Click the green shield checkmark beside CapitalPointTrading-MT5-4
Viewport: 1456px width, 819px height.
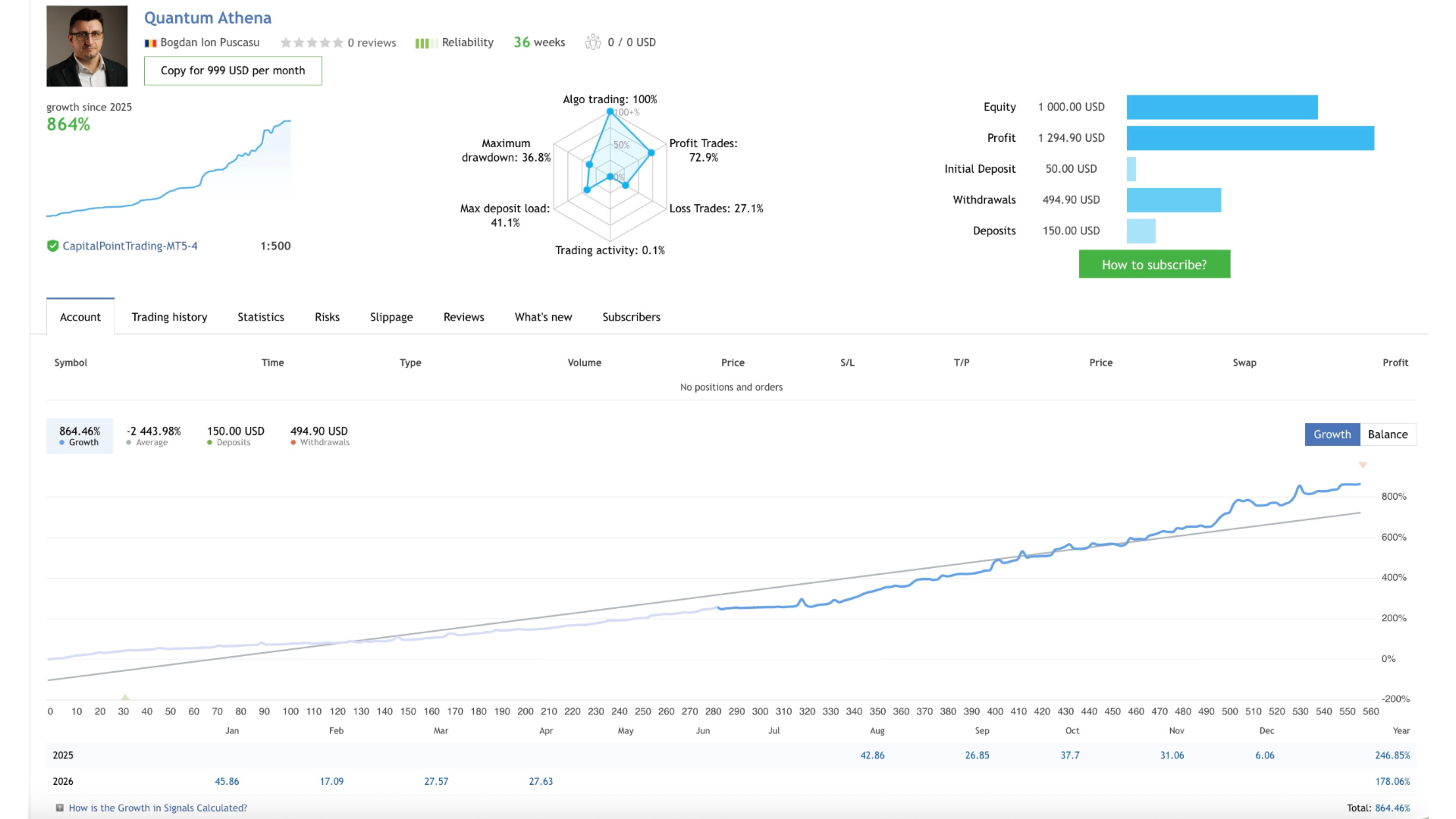(x=52, y=245)
